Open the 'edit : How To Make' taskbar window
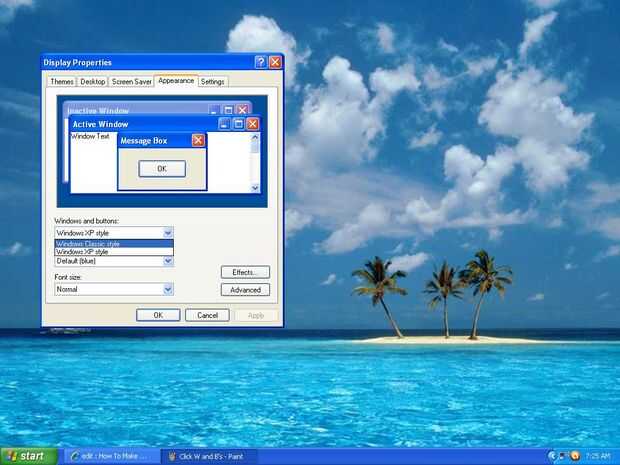620x465 pixels. tap(112, 456)
